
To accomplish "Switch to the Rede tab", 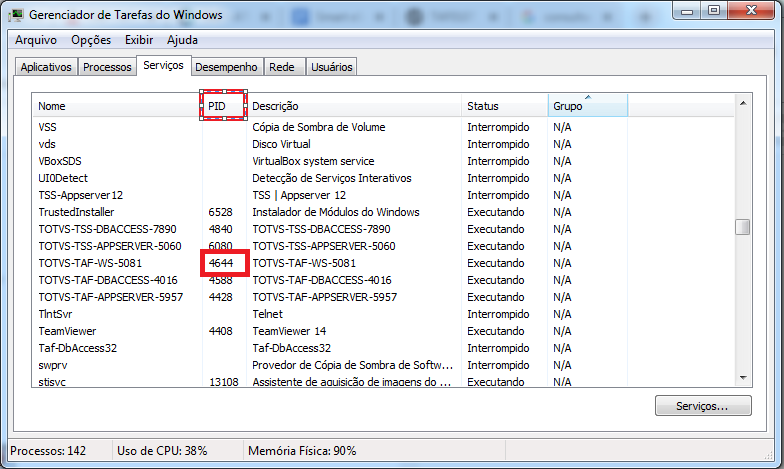I will pos(282,67).
